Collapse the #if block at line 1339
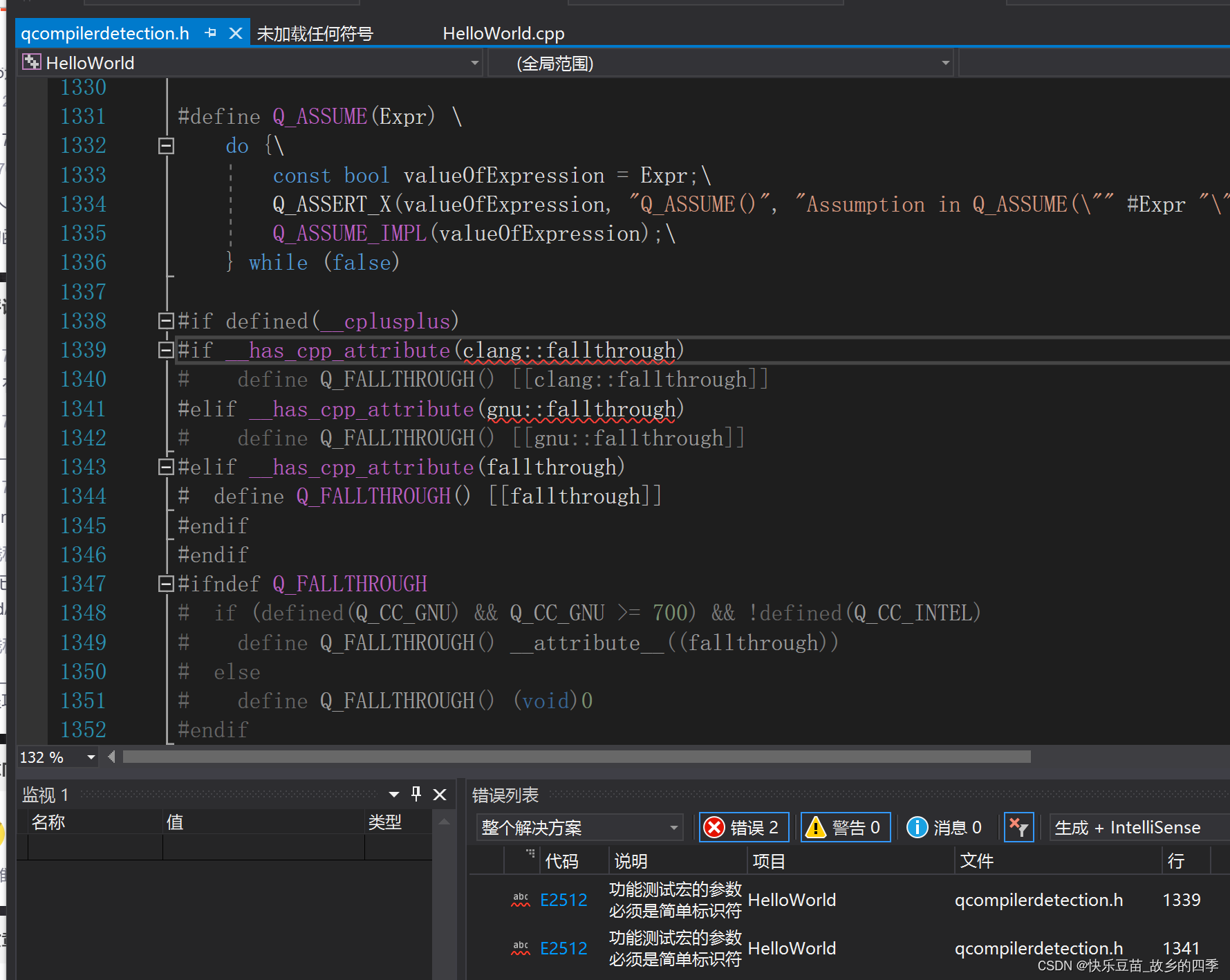 (x=166, y=350)
